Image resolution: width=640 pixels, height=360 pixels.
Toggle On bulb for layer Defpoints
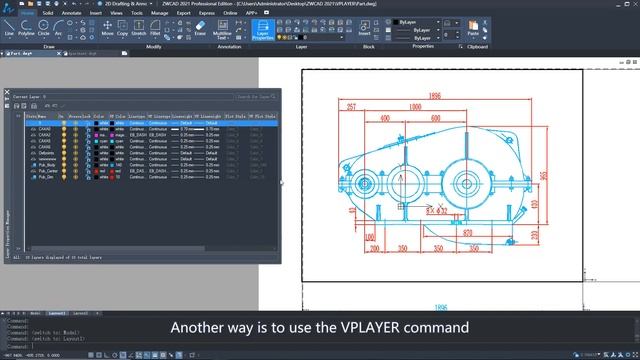tap(64, 153)
